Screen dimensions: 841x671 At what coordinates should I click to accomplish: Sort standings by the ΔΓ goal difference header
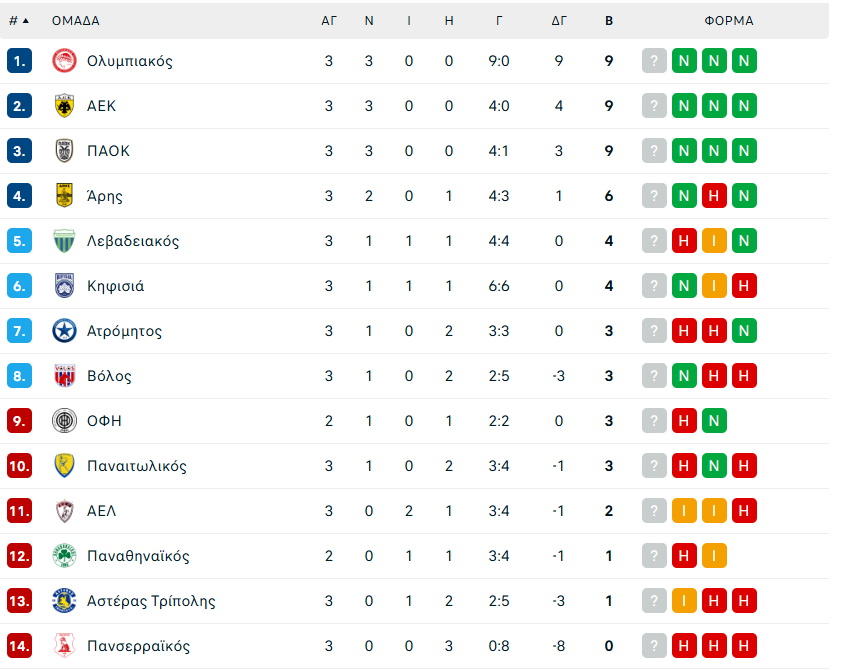559,20
